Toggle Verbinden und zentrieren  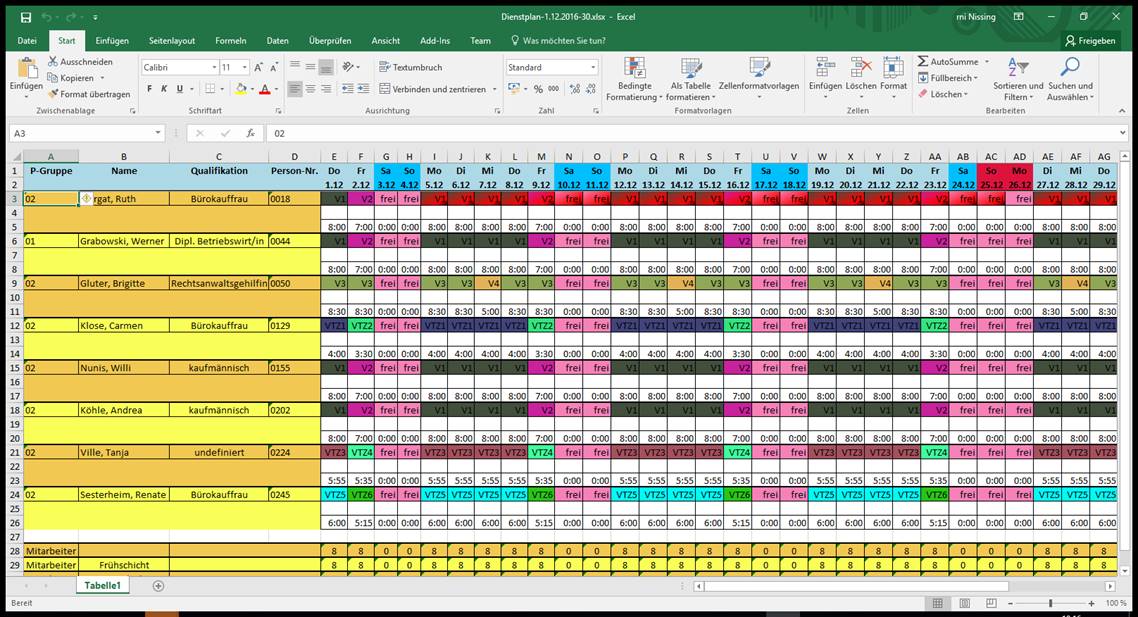(x=433, y=89)
